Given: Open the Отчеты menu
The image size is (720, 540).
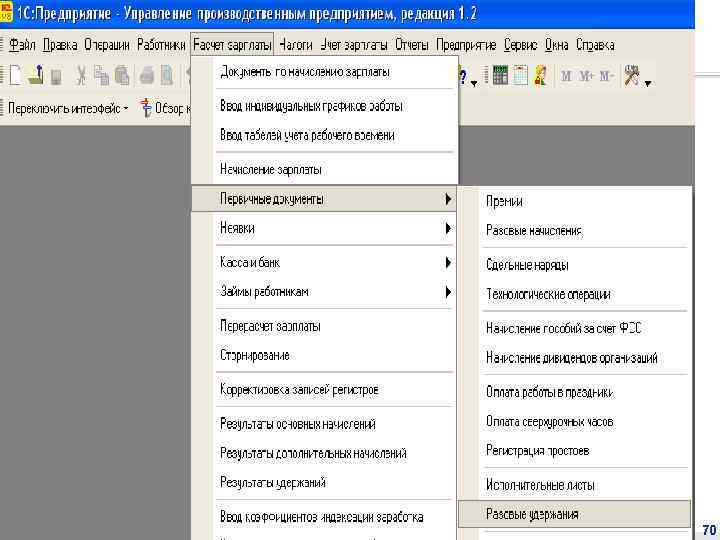Looking at the screenshot, I should [411, 45].
